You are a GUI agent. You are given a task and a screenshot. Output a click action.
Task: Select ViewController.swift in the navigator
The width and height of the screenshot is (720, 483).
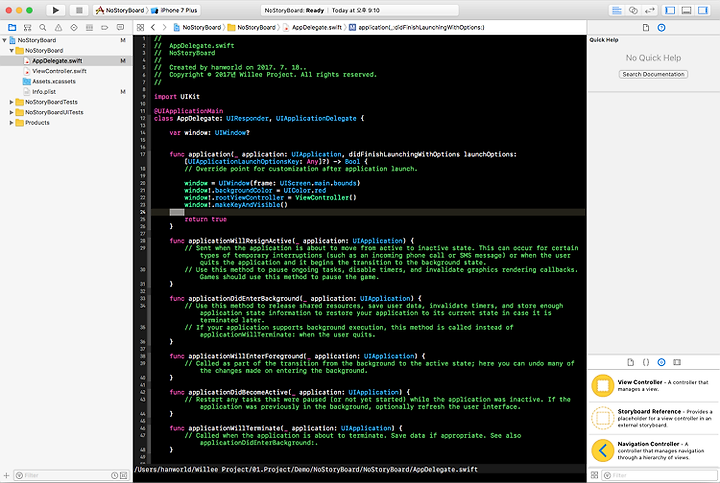(66, 71)
